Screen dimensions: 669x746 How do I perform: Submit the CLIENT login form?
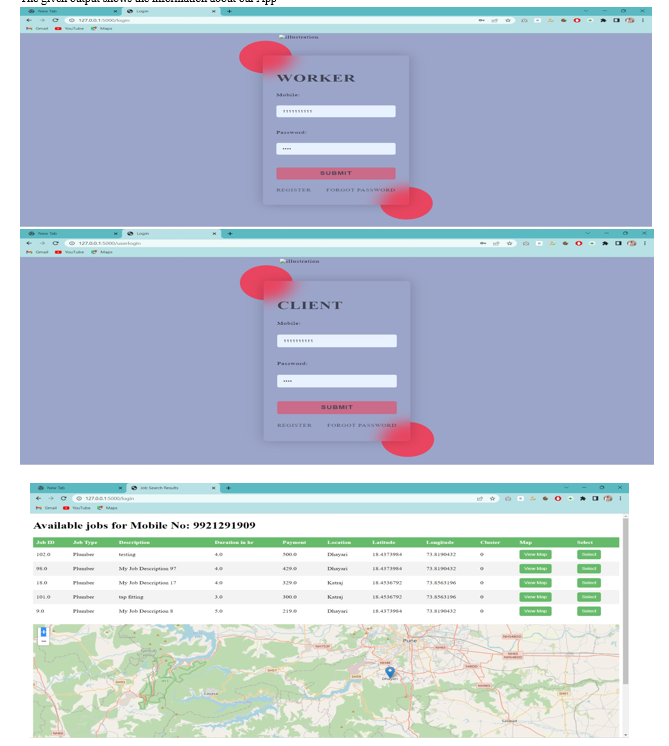click(x=337, y=407)
